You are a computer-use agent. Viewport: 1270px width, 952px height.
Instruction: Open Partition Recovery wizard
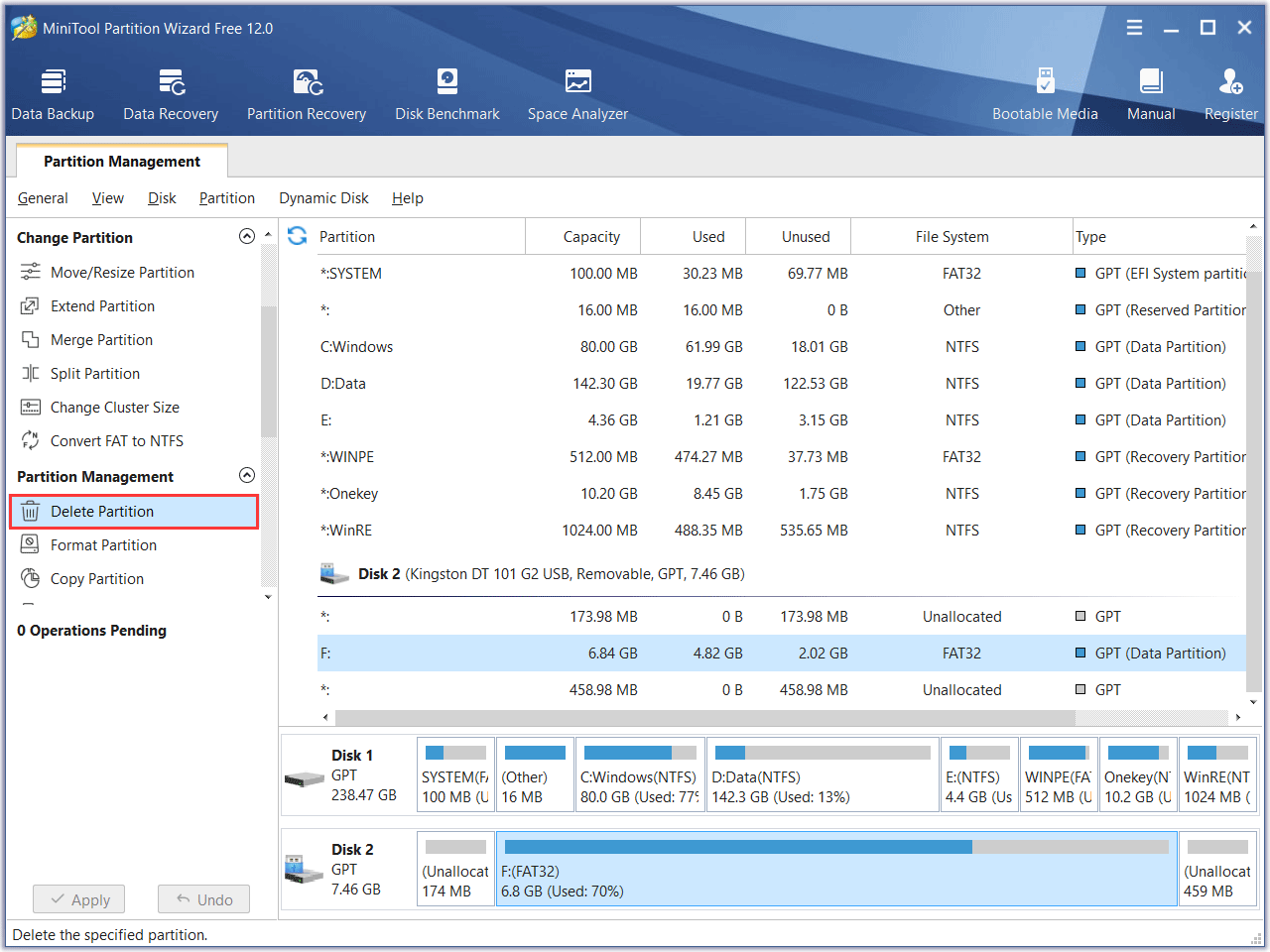coord(307,95)
